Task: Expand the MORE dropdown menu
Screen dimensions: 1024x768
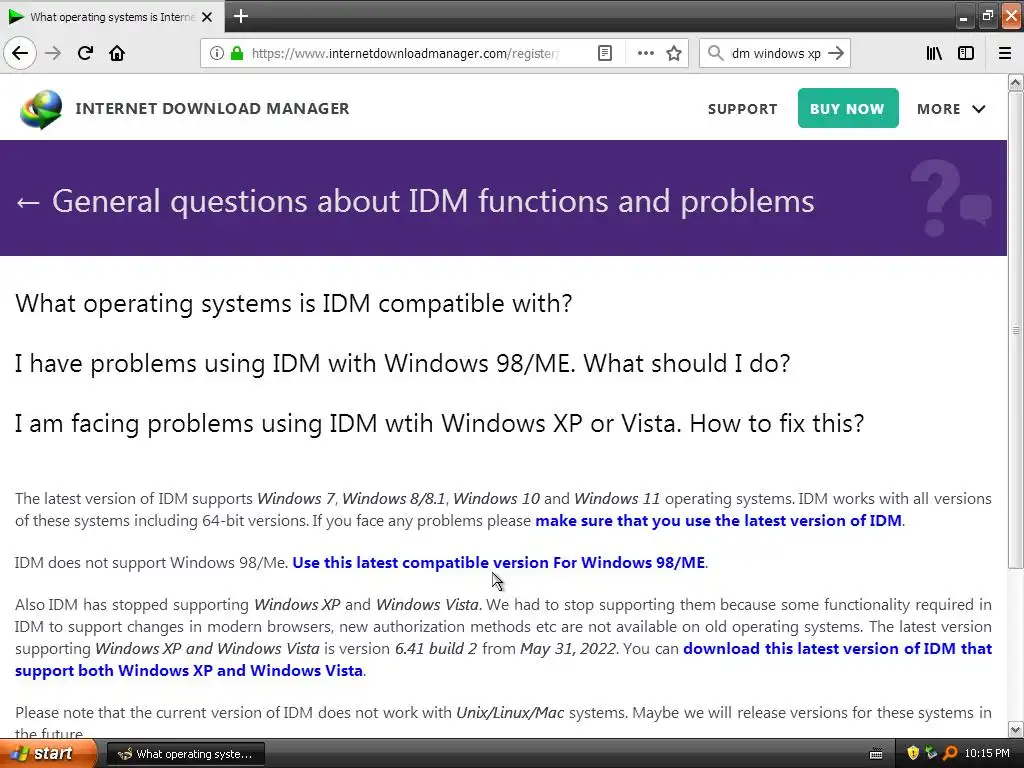Action: tap(951, 109)
